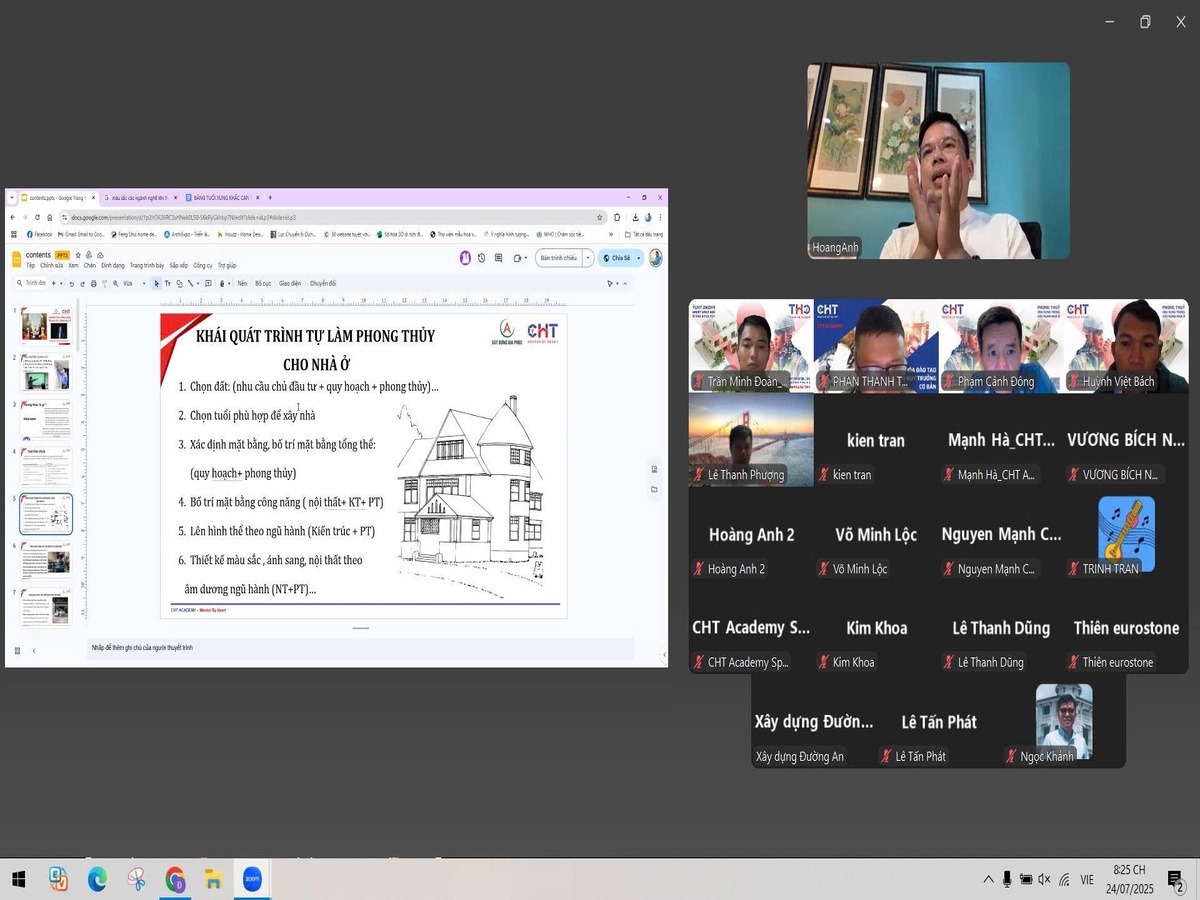Click the muted mic icon on Võ Minh Lộc
This screenshot has height=900, width=1200.
(825, 569)
